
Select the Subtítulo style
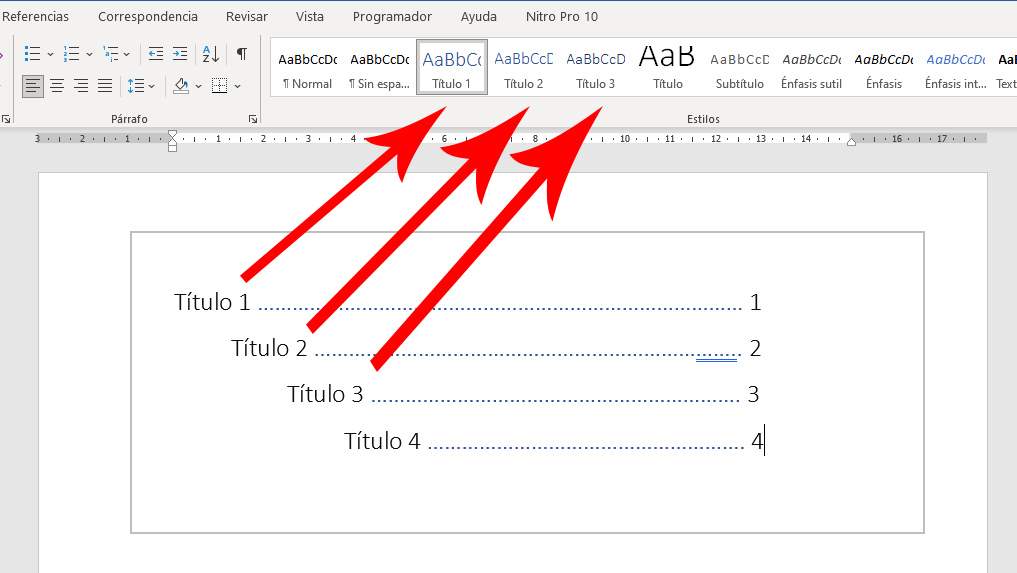click(739, 68)
